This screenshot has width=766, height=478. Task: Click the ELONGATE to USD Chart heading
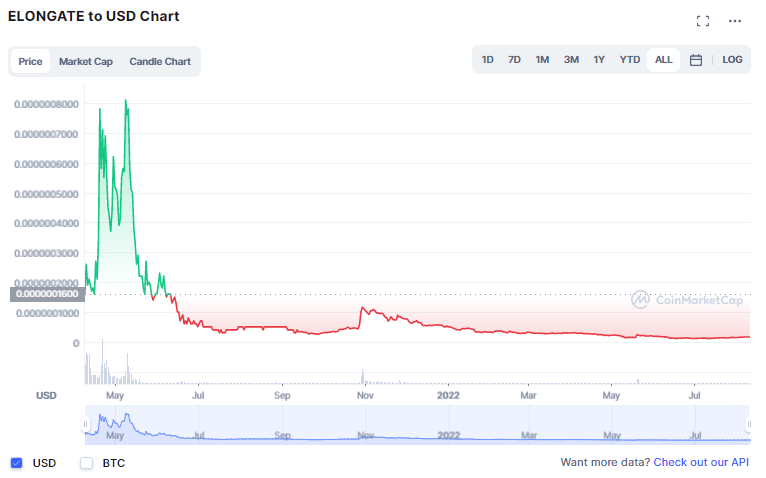pos(93,16)
